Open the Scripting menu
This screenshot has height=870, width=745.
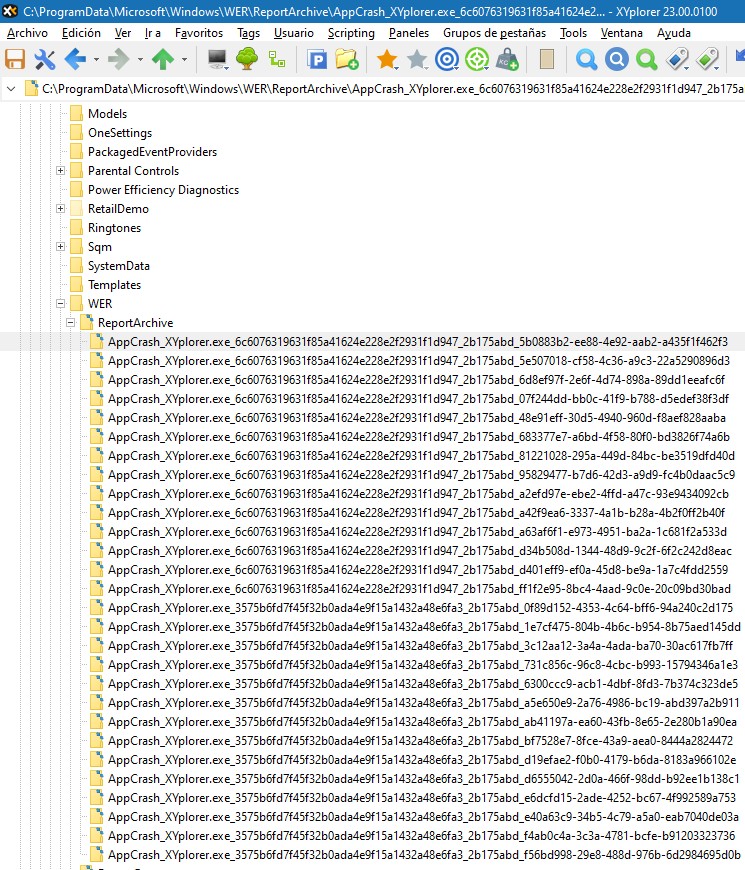click(351, 33)
